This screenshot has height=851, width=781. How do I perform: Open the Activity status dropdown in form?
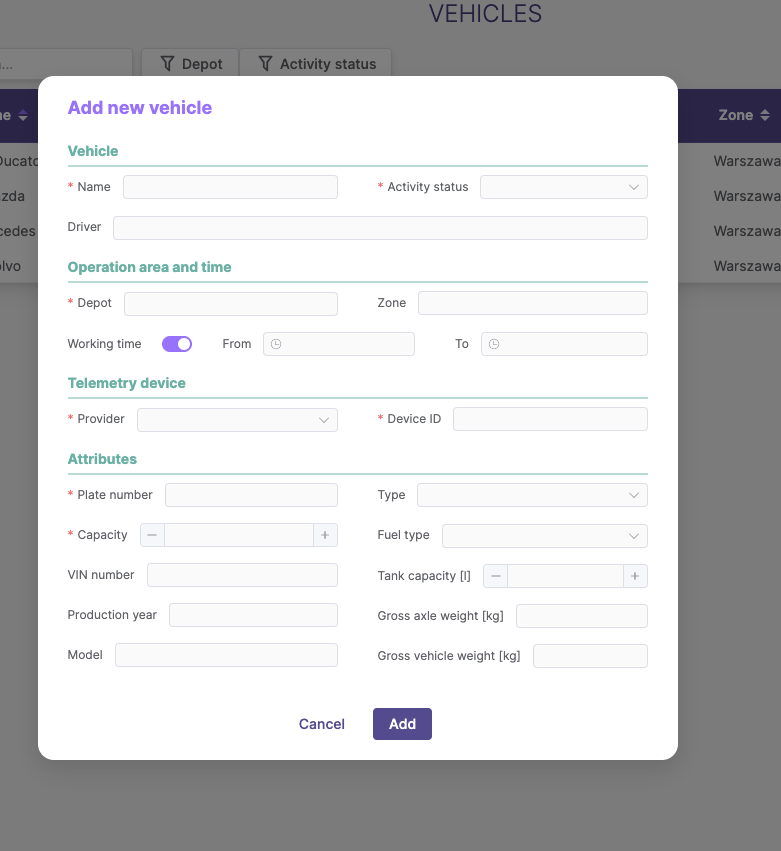(x=563, y=187)
